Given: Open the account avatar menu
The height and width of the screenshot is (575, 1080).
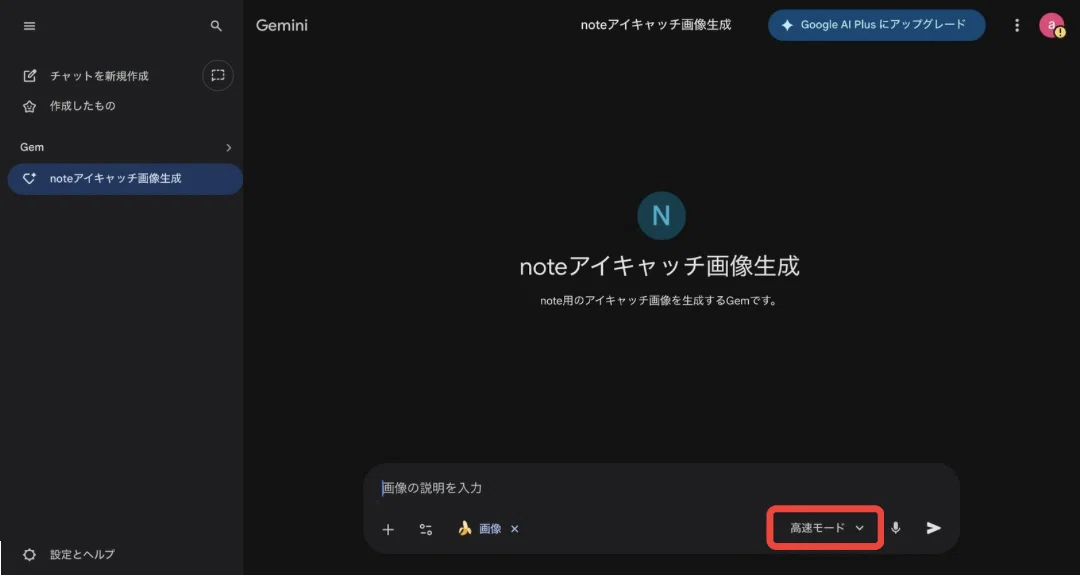Looking at the screenshot, I should 1051,25.
